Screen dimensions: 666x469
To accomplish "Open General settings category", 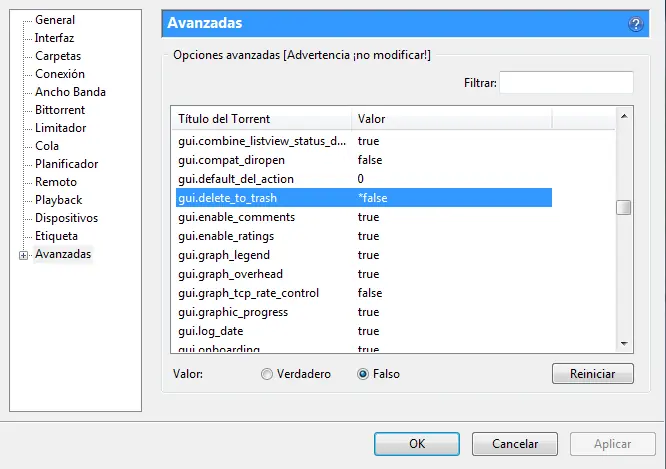I will pyautogui.click(x=55, y=20).
